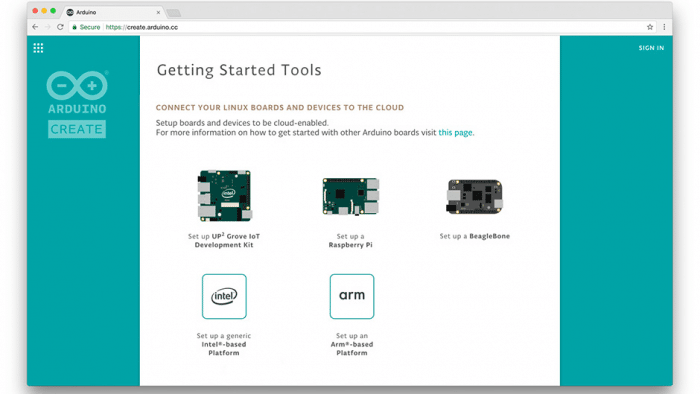The width and height of the screenshot is (700, 394).
Task: Click the browser forward arrow
Action: 47,27
